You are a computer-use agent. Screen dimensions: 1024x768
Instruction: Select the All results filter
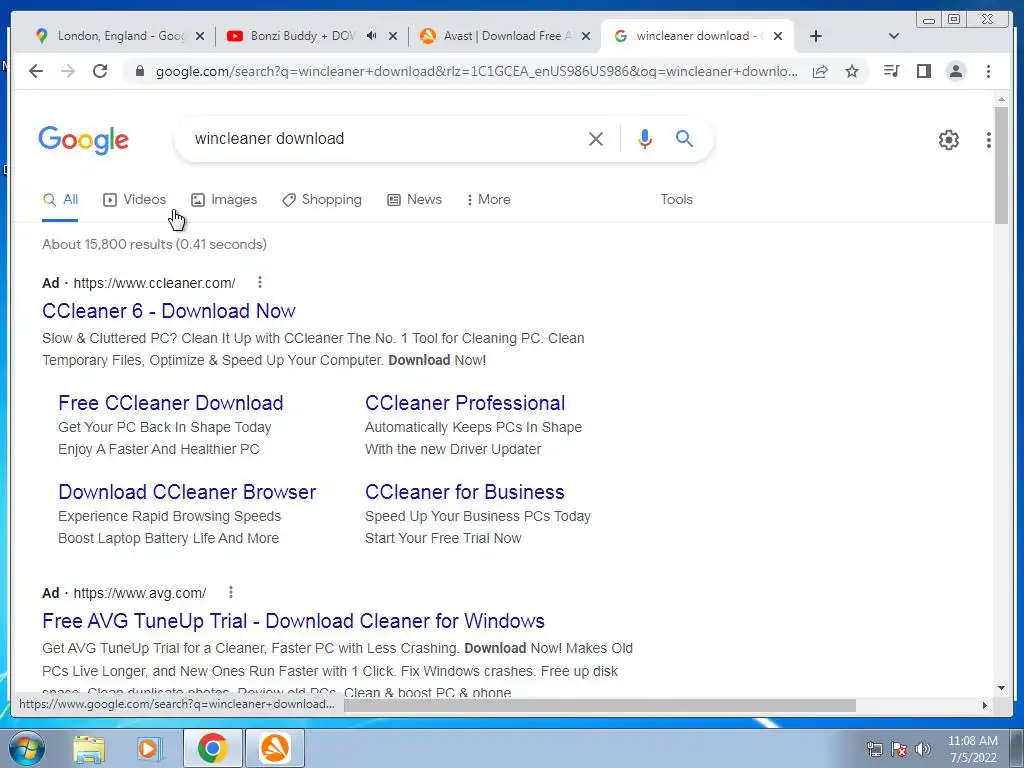tap(60, 199)
